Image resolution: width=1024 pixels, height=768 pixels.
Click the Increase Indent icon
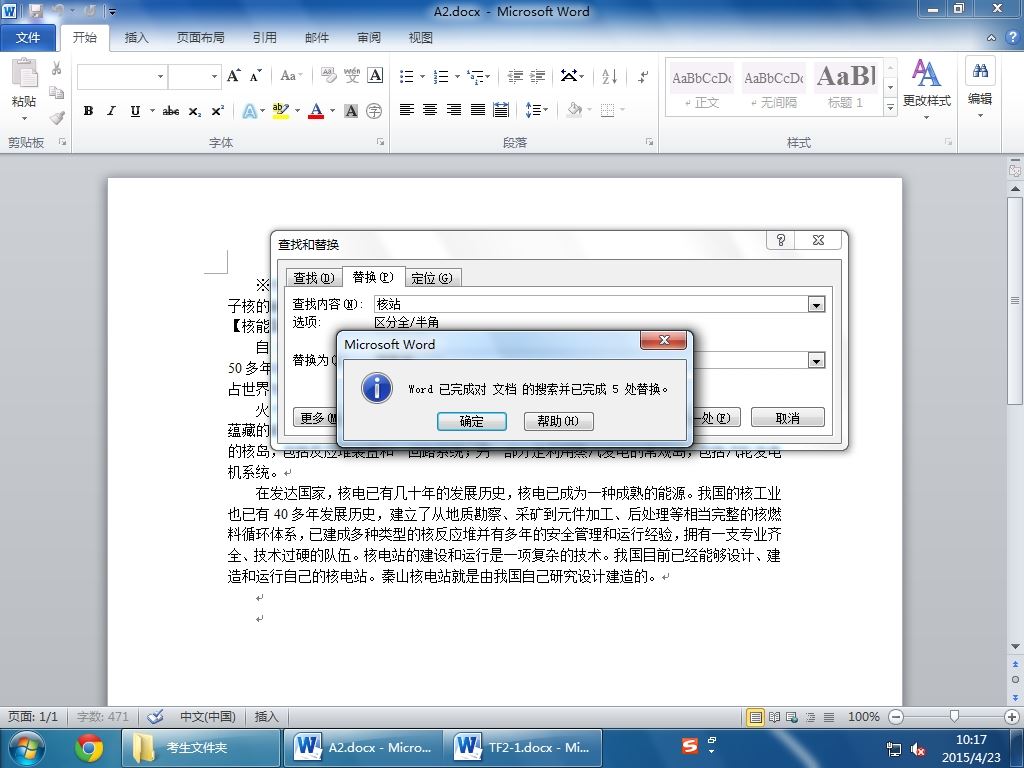click(537, 76)
